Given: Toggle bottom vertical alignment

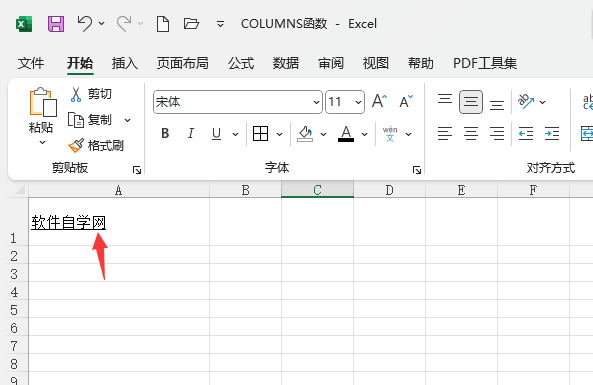Looking at the screenshot, I should tap(497, 104).
